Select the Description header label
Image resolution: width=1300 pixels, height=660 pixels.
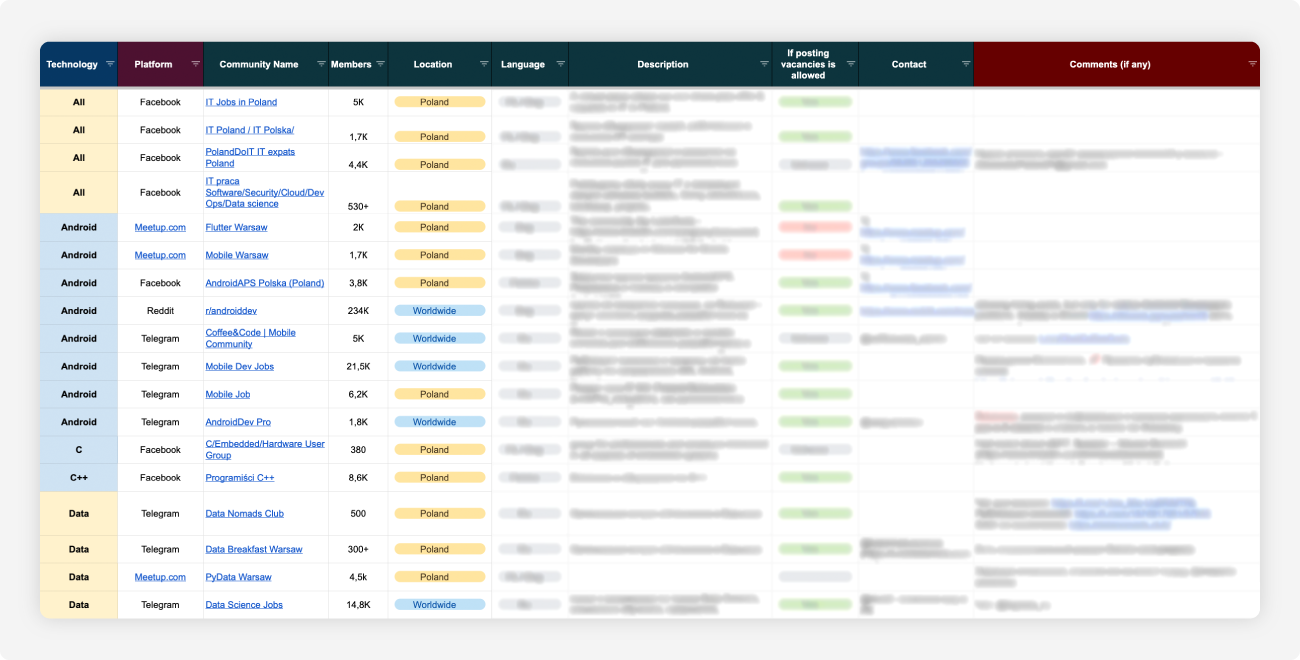(x=663, y=64)
